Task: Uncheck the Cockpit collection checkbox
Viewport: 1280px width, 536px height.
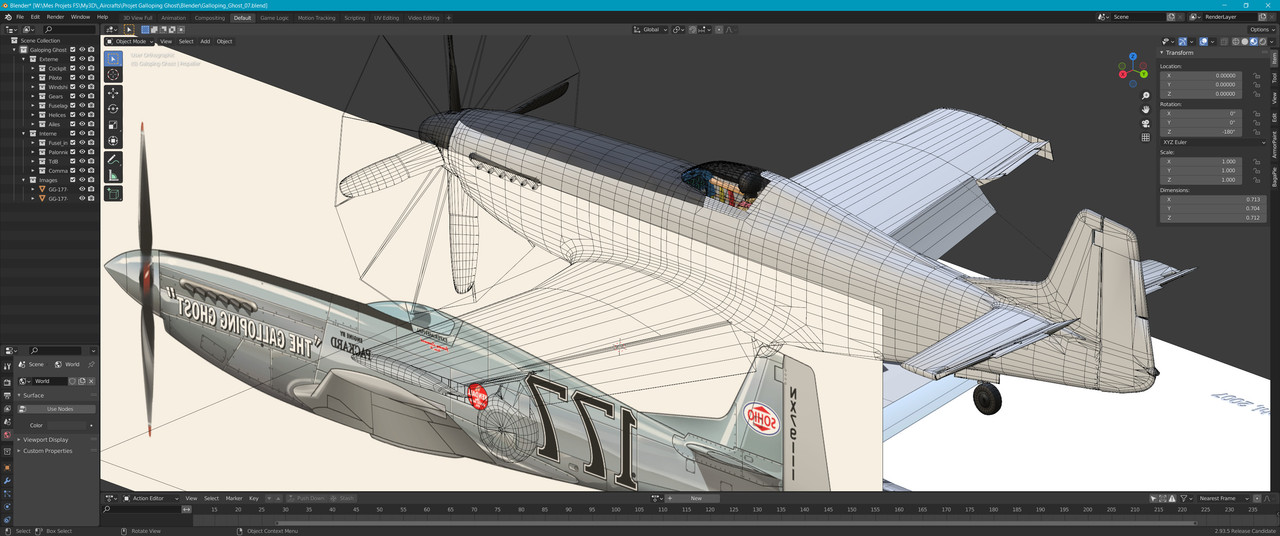Action: coord(73,68)
